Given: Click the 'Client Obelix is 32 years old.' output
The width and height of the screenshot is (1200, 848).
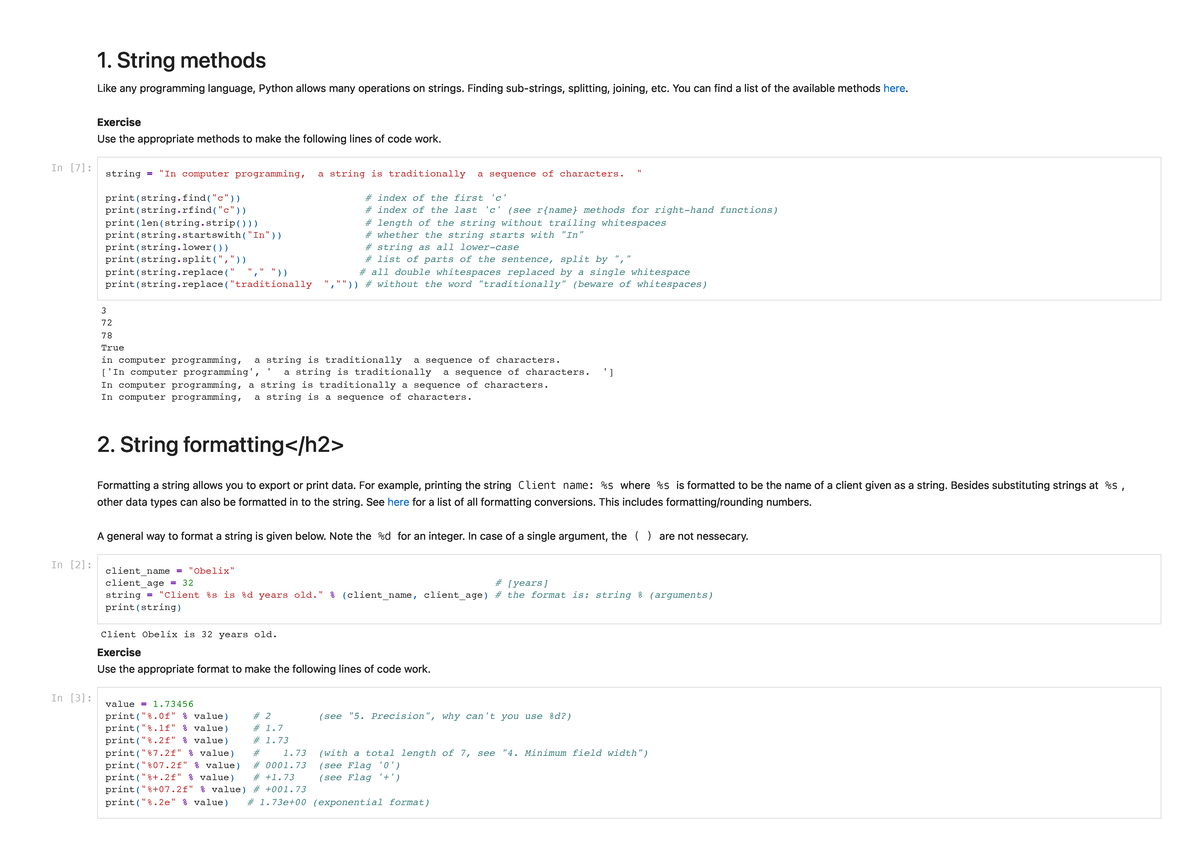Looking at the screenshot, I should point(189,634).
